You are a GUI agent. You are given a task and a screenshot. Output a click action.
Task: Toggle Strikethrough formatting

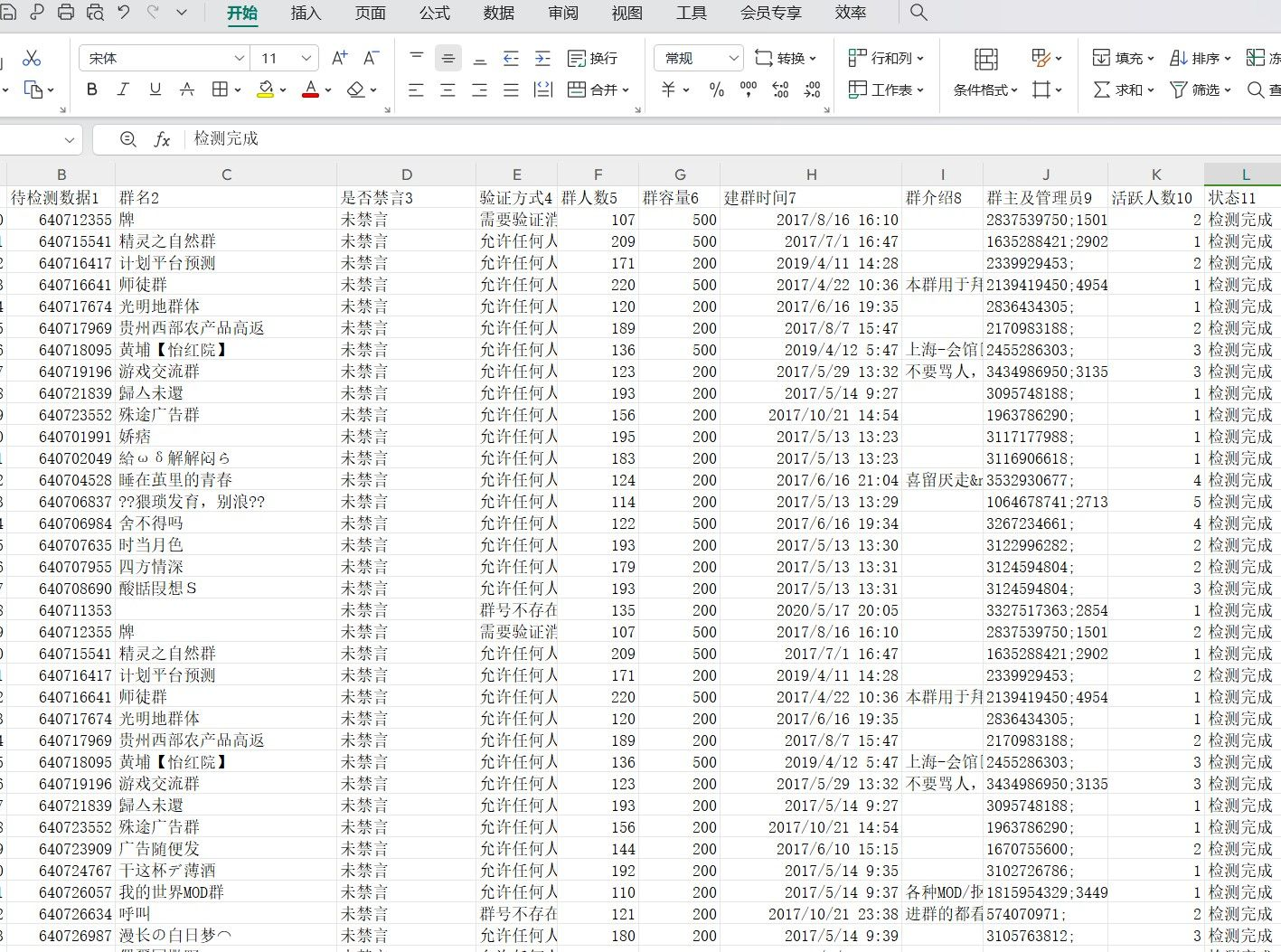pyautogui.click(x=186, y=90)
